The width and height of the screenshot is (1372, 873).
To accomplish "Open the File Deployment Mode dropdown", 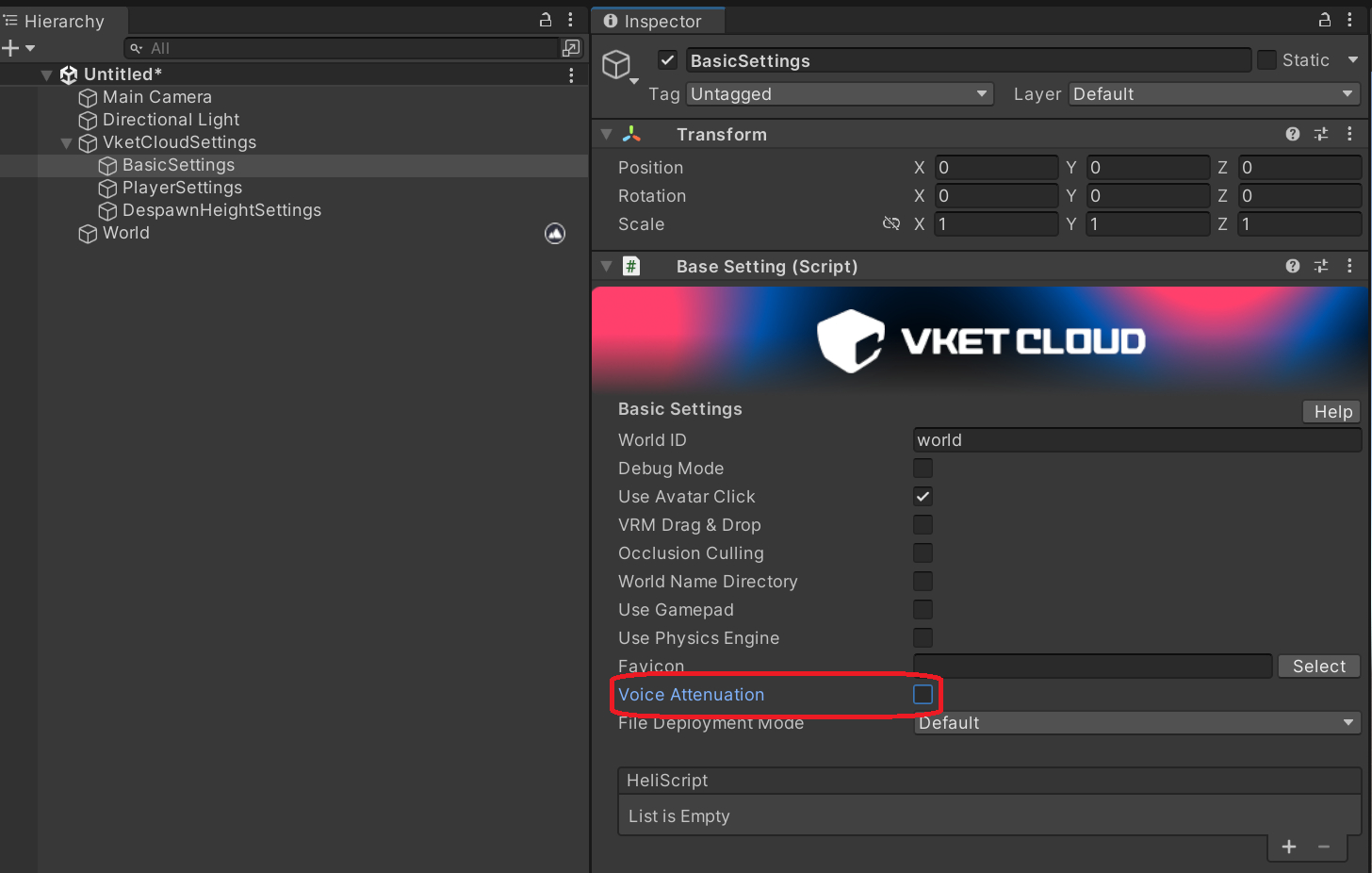I will pos(1136,723).
